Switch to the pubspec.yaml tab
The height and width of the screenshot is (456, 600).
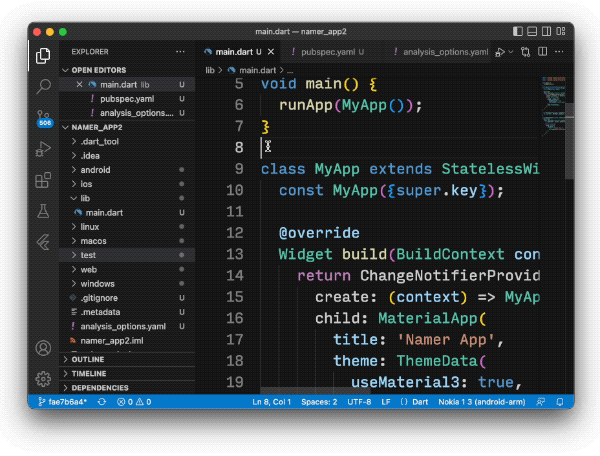point(326,51)
